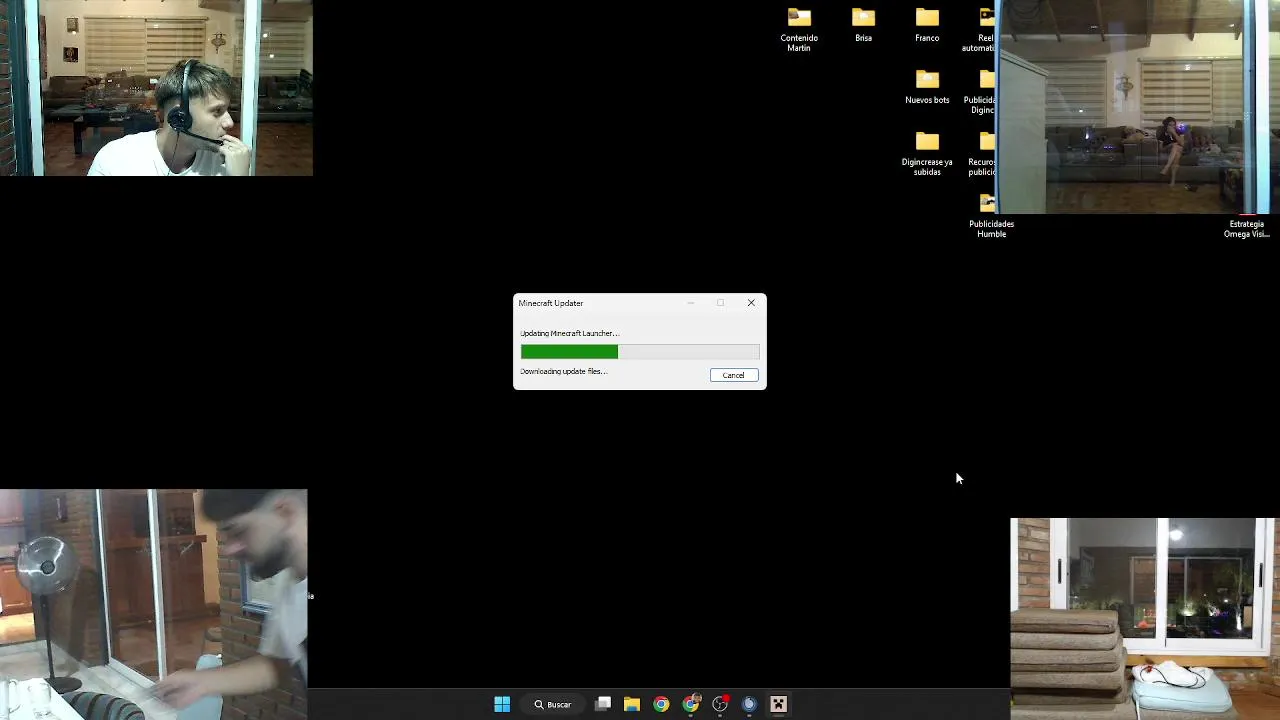
Task: Click the living room sofa camera feed
Action: [1137, 107]
